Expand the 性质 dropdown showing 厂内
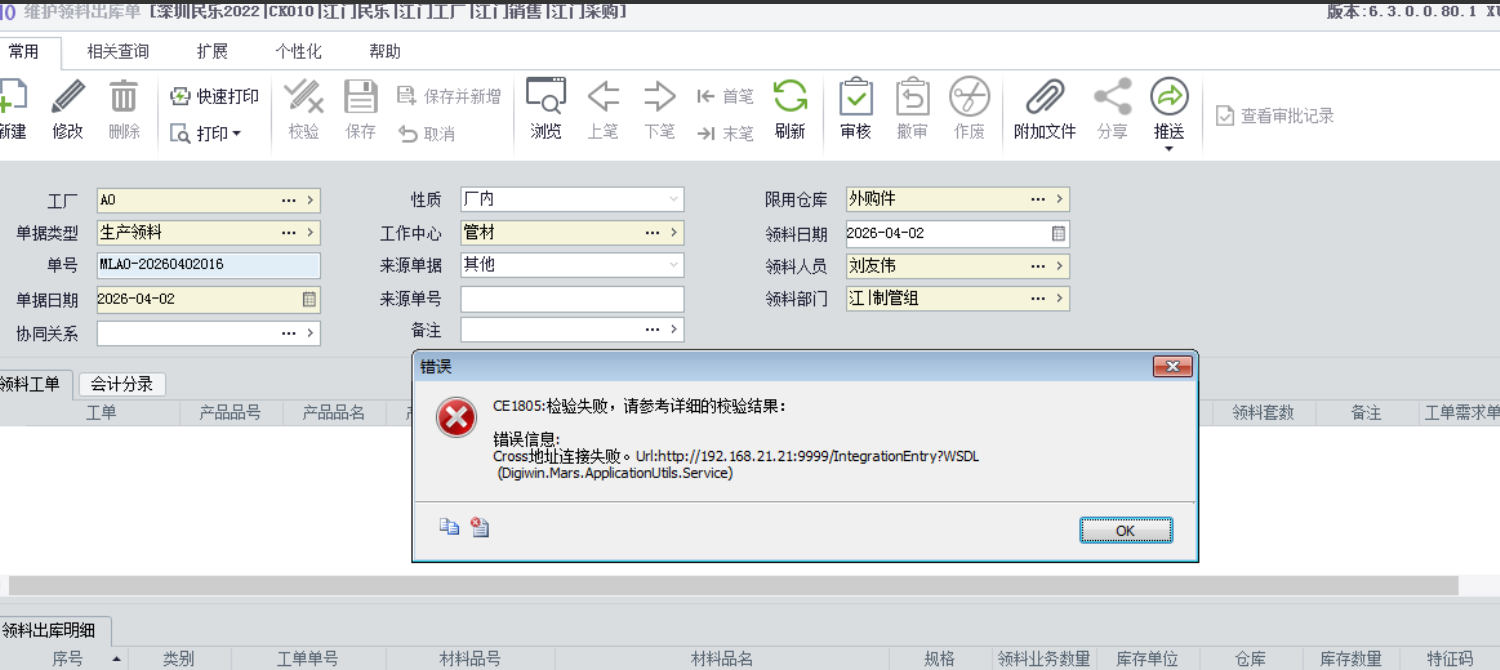 (x=673, y=200)
